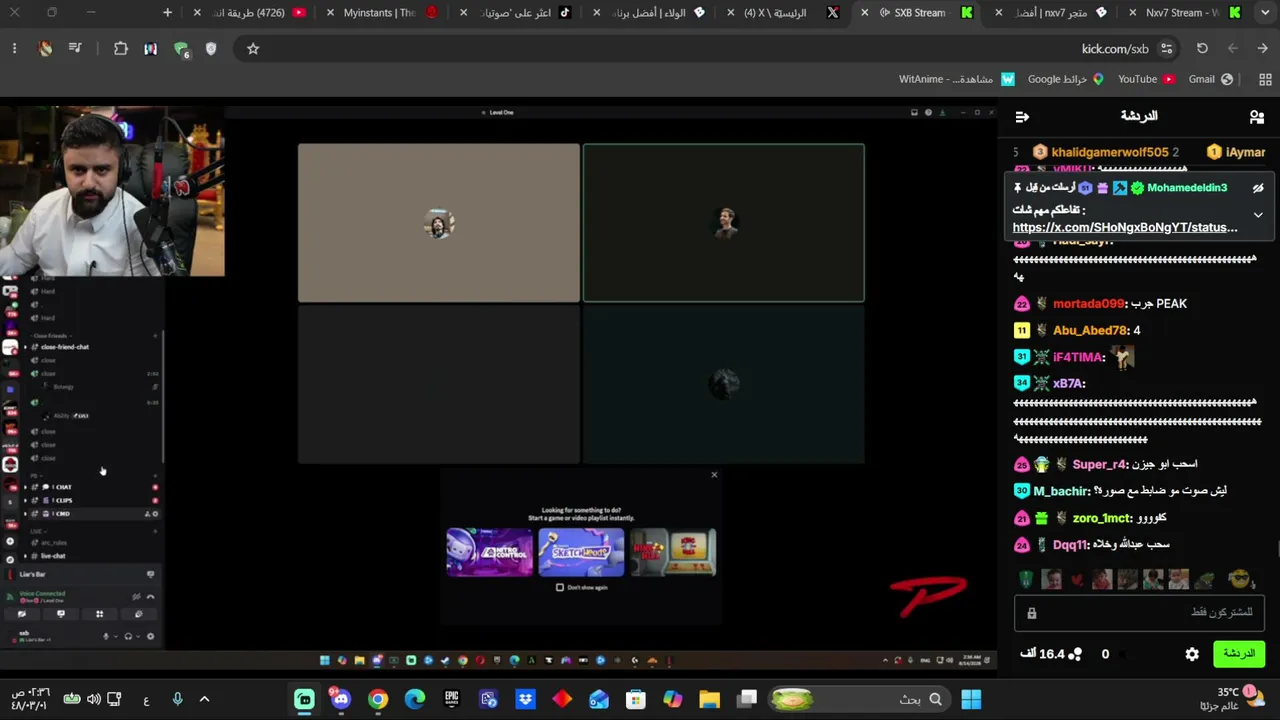Open Super_r4's profile in chat
This screenshot has width=1280, height=720.
pyautogui.click(x=1100, y=464)
